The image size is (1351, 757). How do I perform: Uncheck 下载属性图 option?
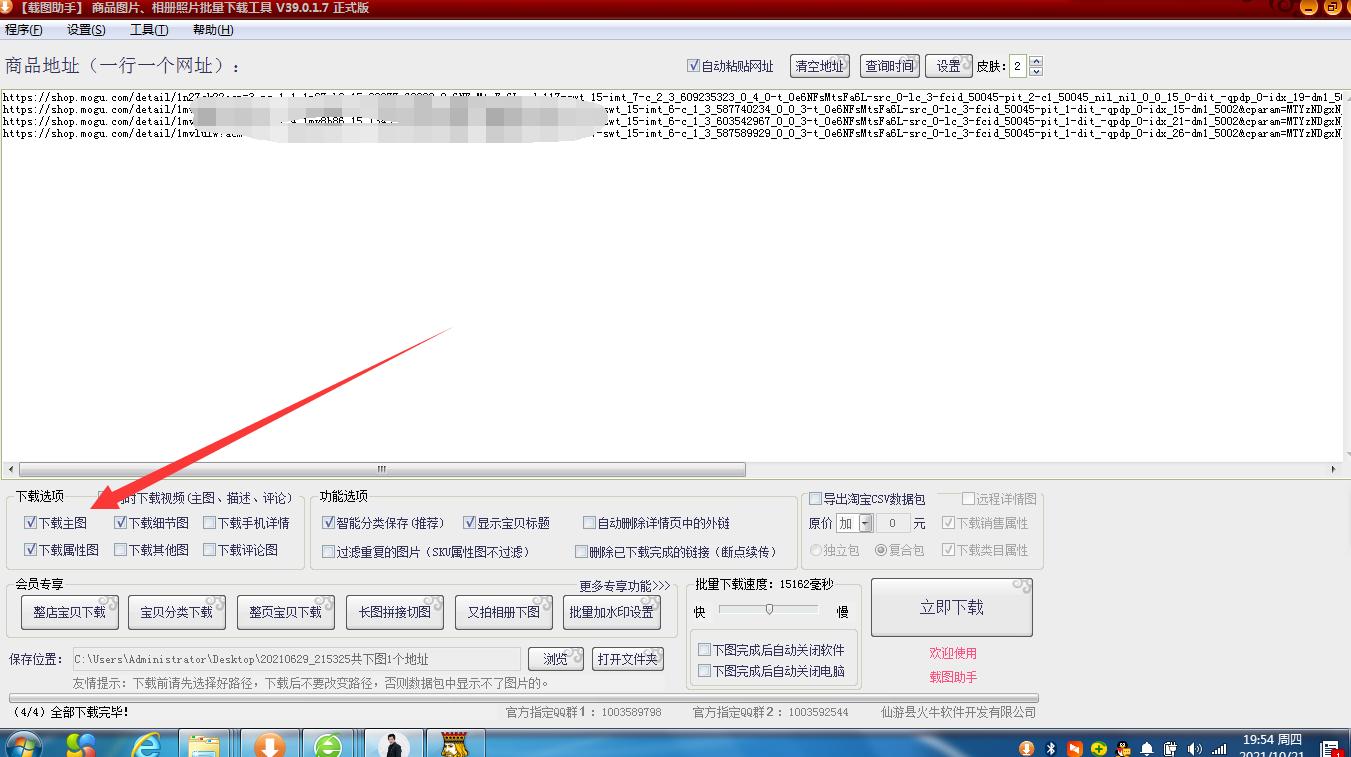(x=31, y=550)
